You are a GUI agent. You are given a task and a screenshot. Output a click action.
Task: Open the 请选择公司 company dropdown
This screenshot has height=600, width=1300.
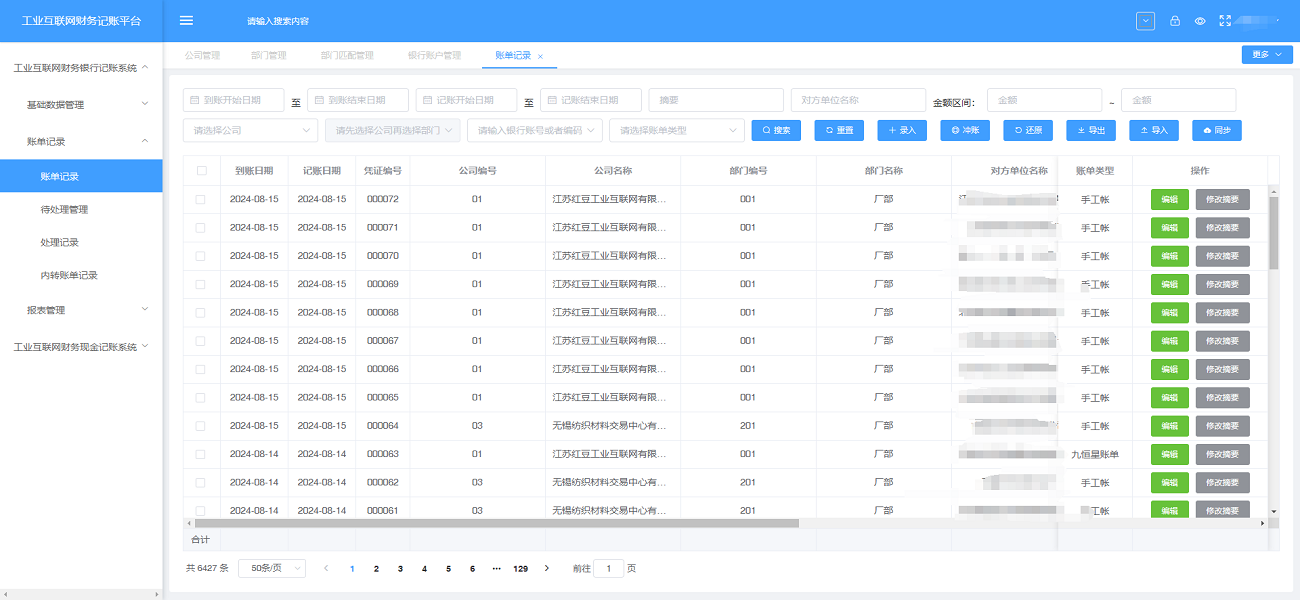pyautogui.click(x=250, y=130)
